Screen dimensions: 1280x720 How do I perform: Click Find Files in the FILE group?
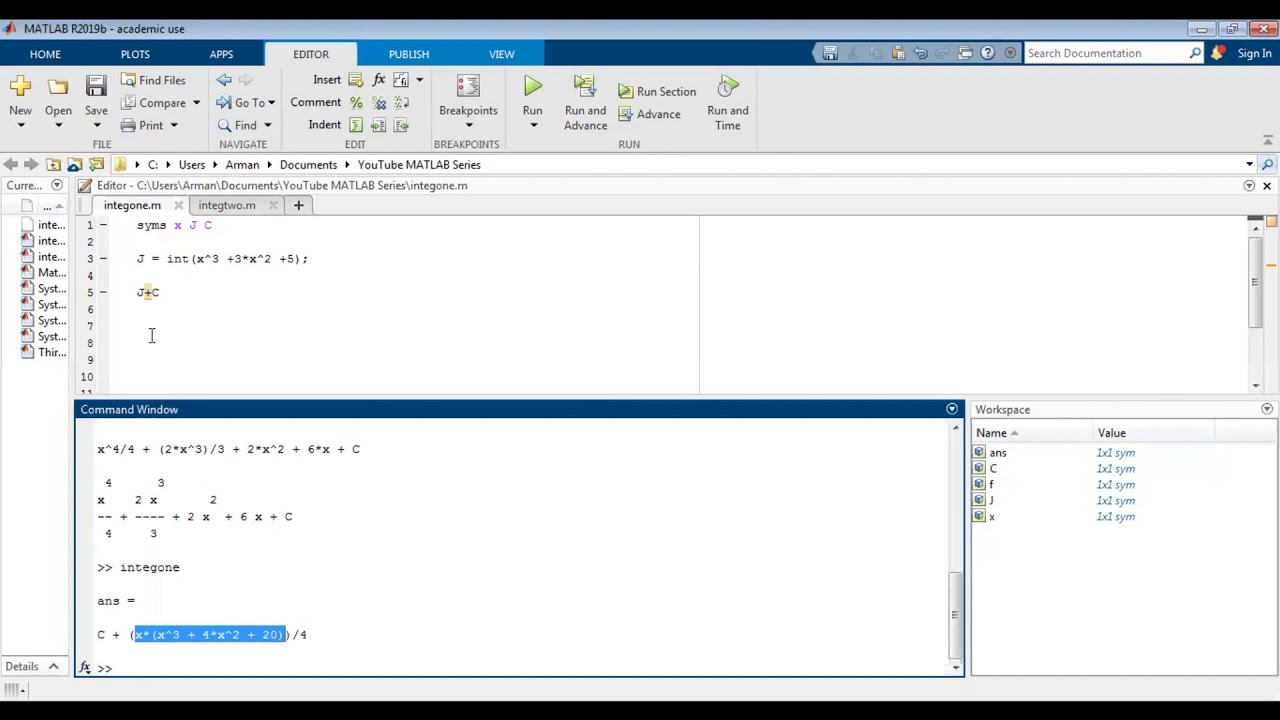(153, 80)
